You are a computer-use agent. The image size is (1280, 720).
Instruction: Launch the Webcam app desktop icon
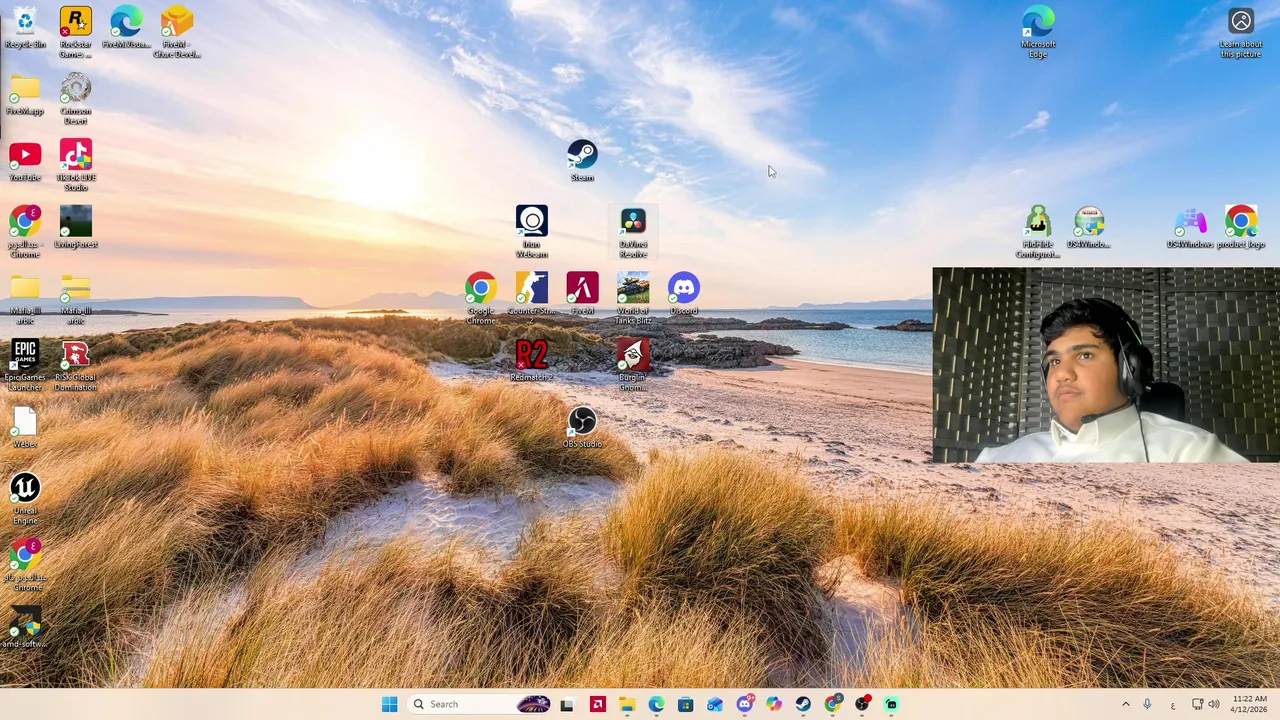(x=532, y=232)
